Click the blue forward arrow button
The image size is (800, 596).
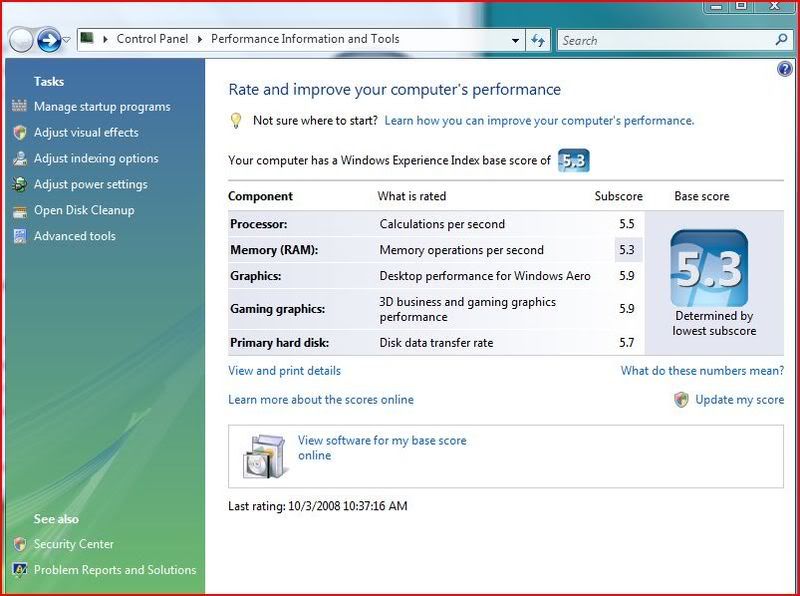49,40
